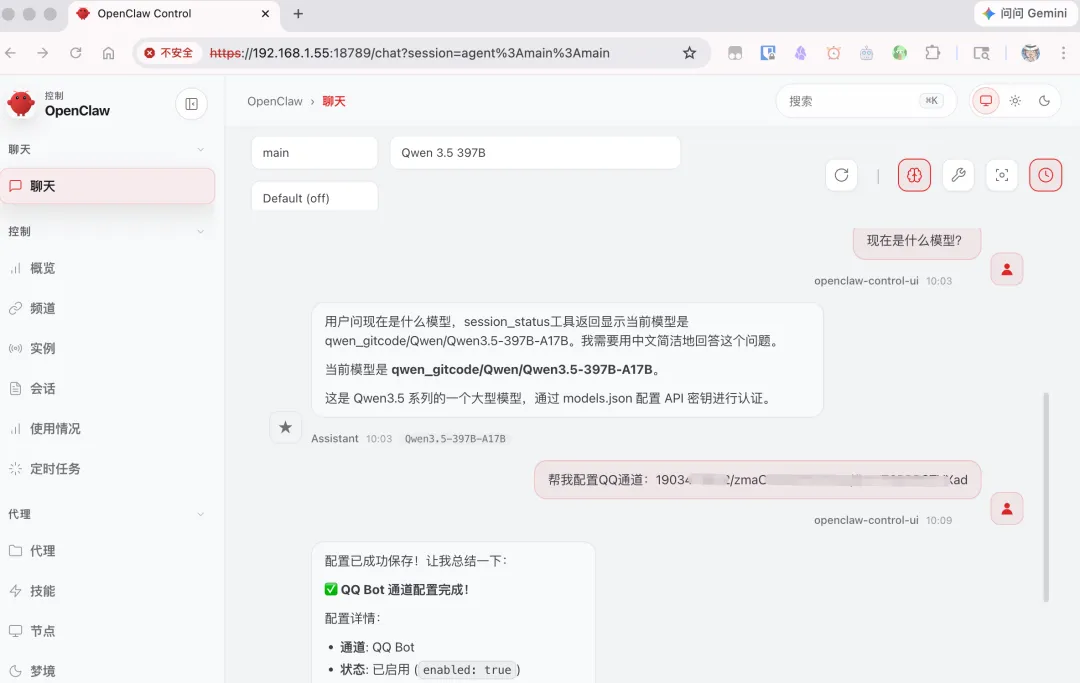This screenshot has height=683, width=1080.
Task: Open the Default (off) dropdown
Action: pyautogui.click(x=315, y=198)
